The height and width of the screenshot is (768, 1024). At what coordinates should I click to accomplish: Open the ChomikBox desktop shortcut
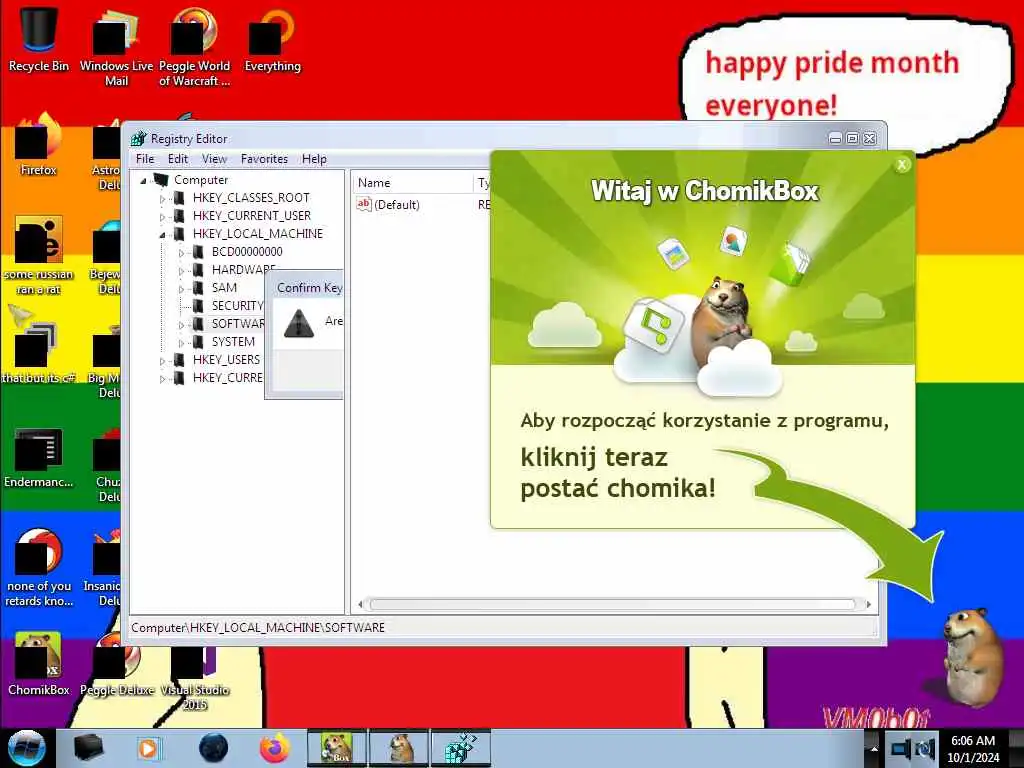(x=39, y=663)
